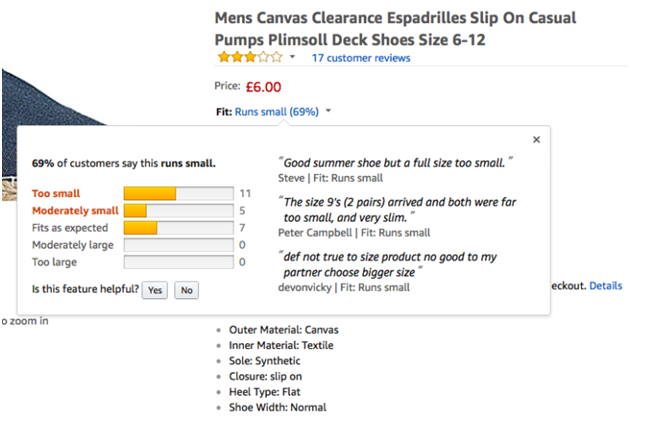
Task: Click the star rating icons
Action: coord(249,58)
